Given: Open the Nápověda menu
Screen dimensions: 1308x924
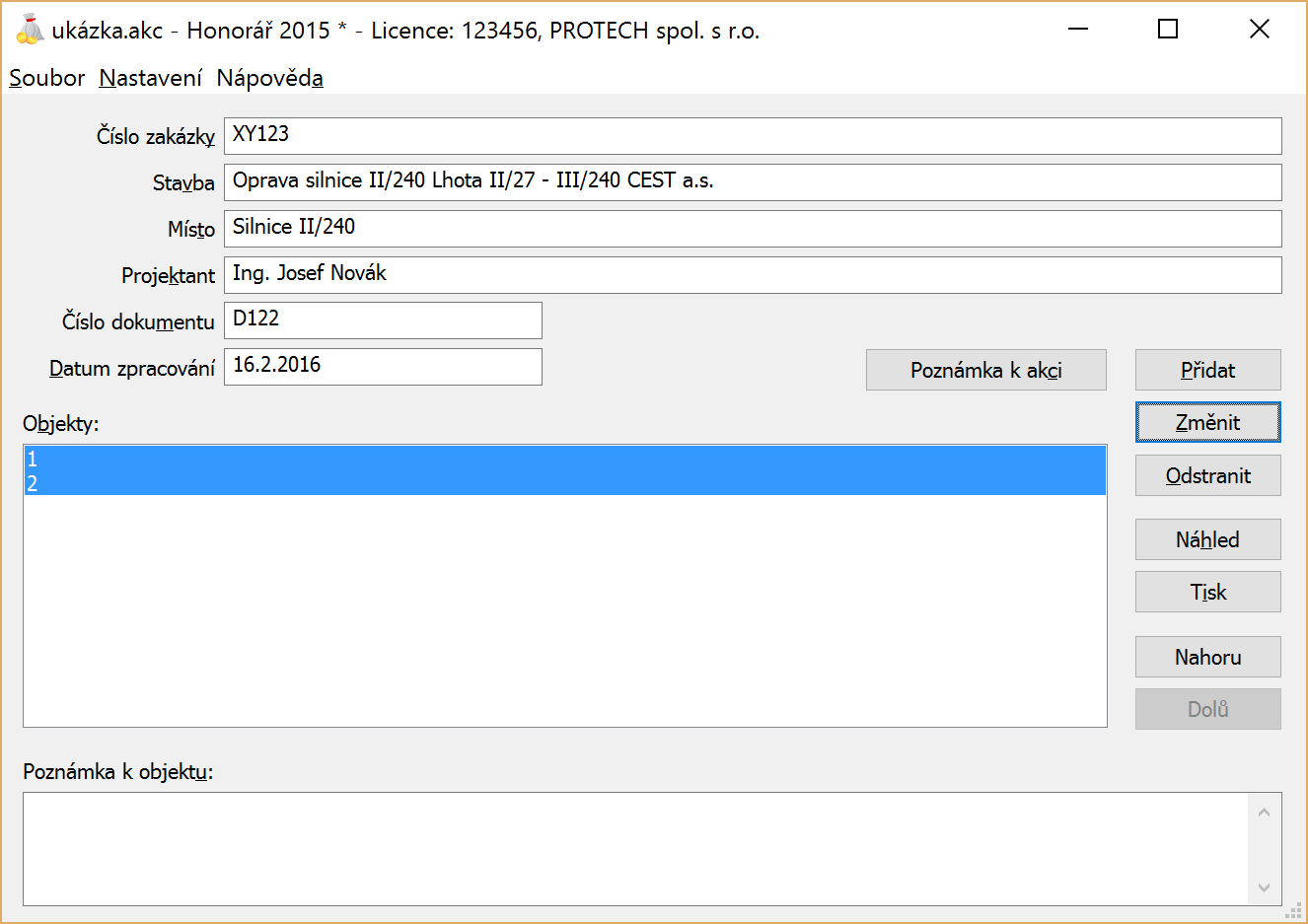Looking at the screenshot, I should (269, 78).
